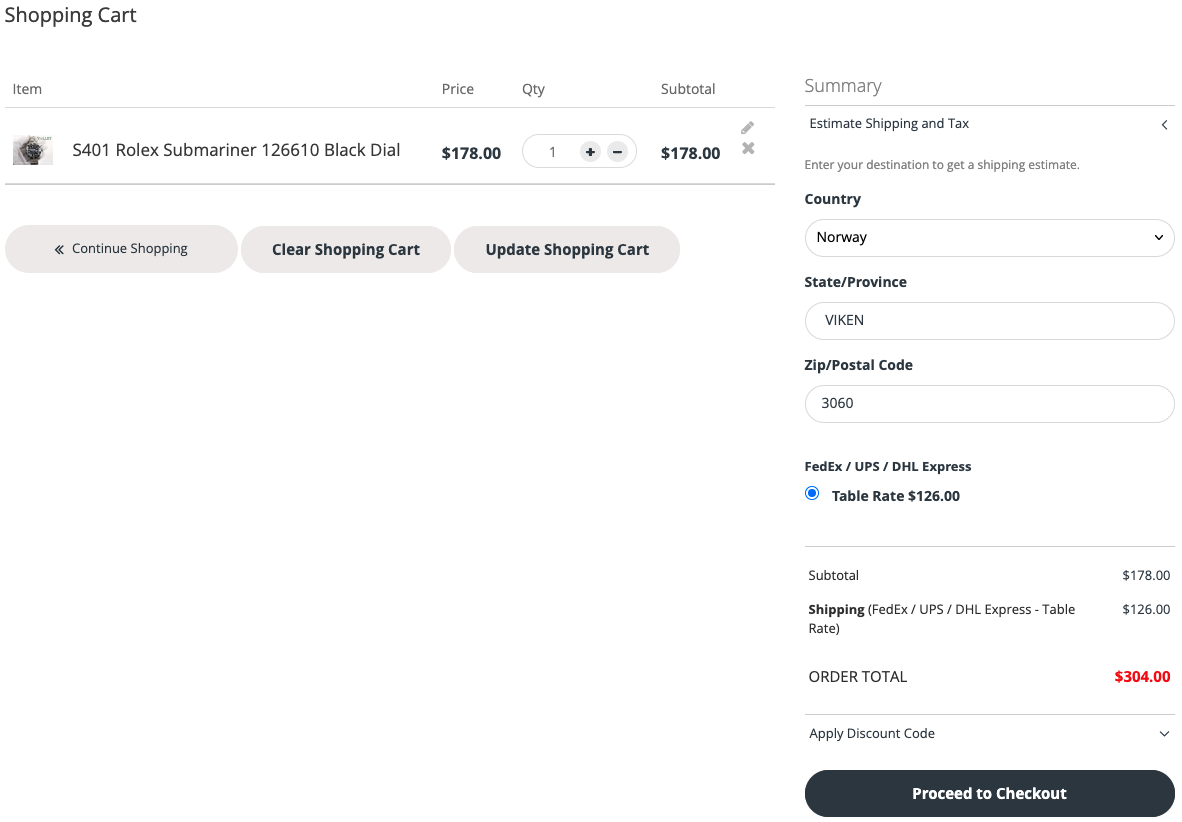This screenshot has width=1182, height=822.
Task: Increase quantity with the plus button
Action: (590, 152)
